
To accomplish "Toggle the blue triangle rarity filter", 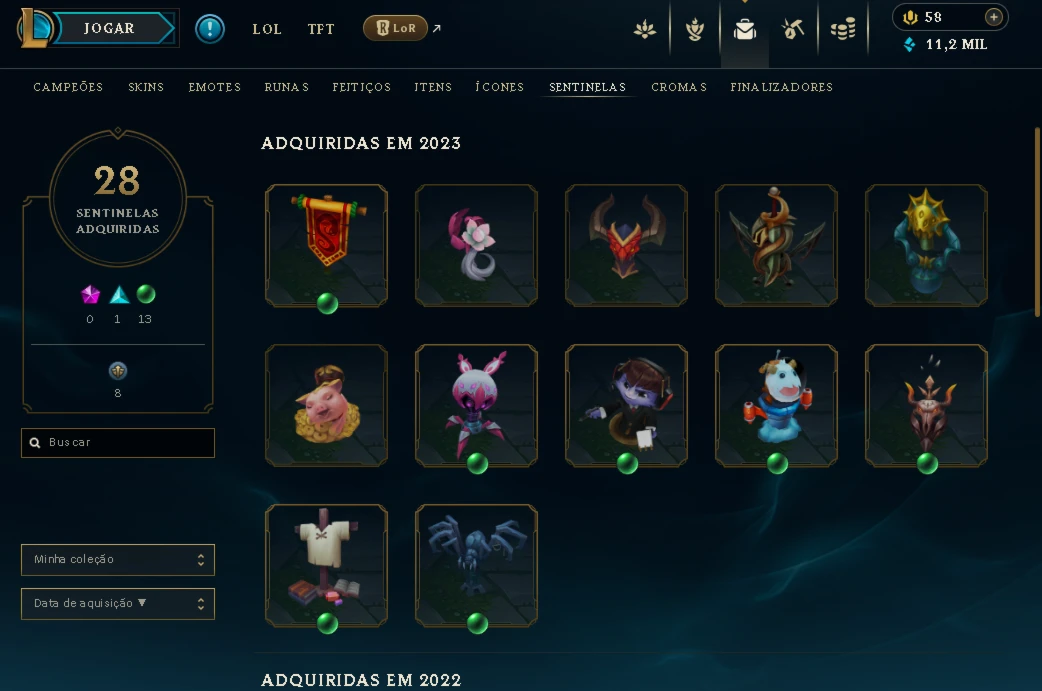I will tap(119, 294).
